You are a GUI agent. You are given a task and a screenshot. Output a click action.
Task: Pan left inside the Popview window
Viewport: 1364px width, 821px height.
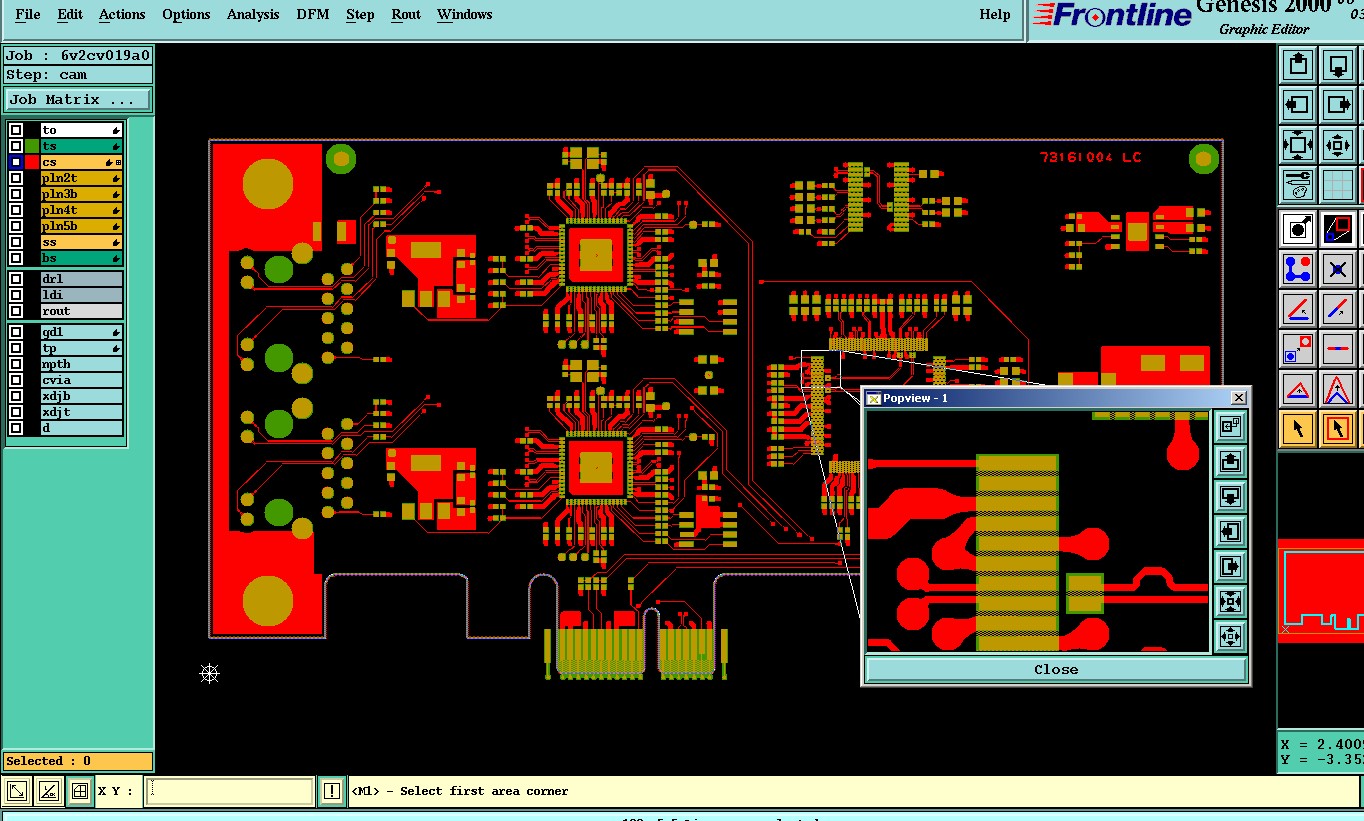point(1230,531)
